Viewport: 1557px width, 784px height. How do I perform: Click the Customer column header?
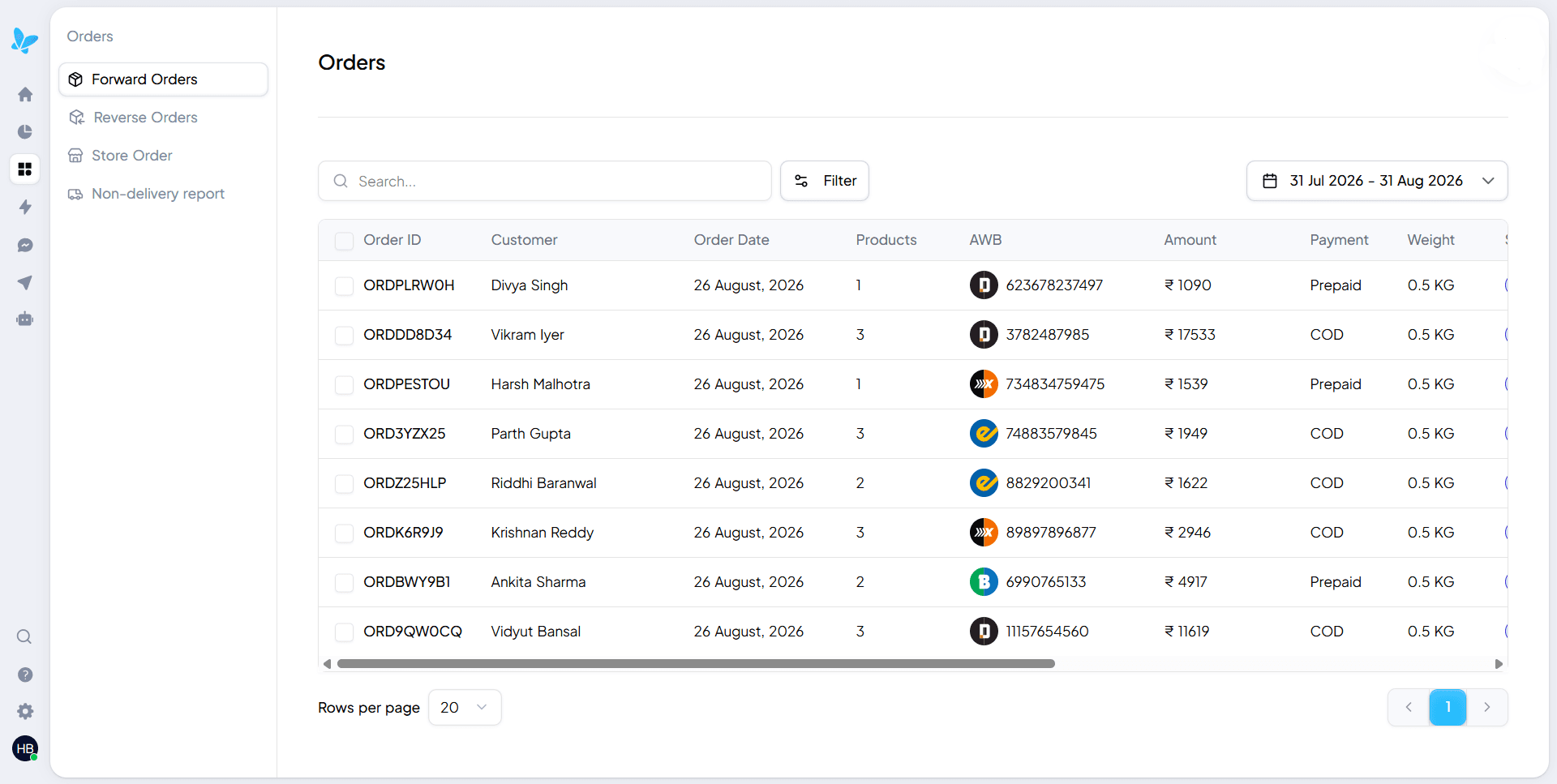(524, 240)
